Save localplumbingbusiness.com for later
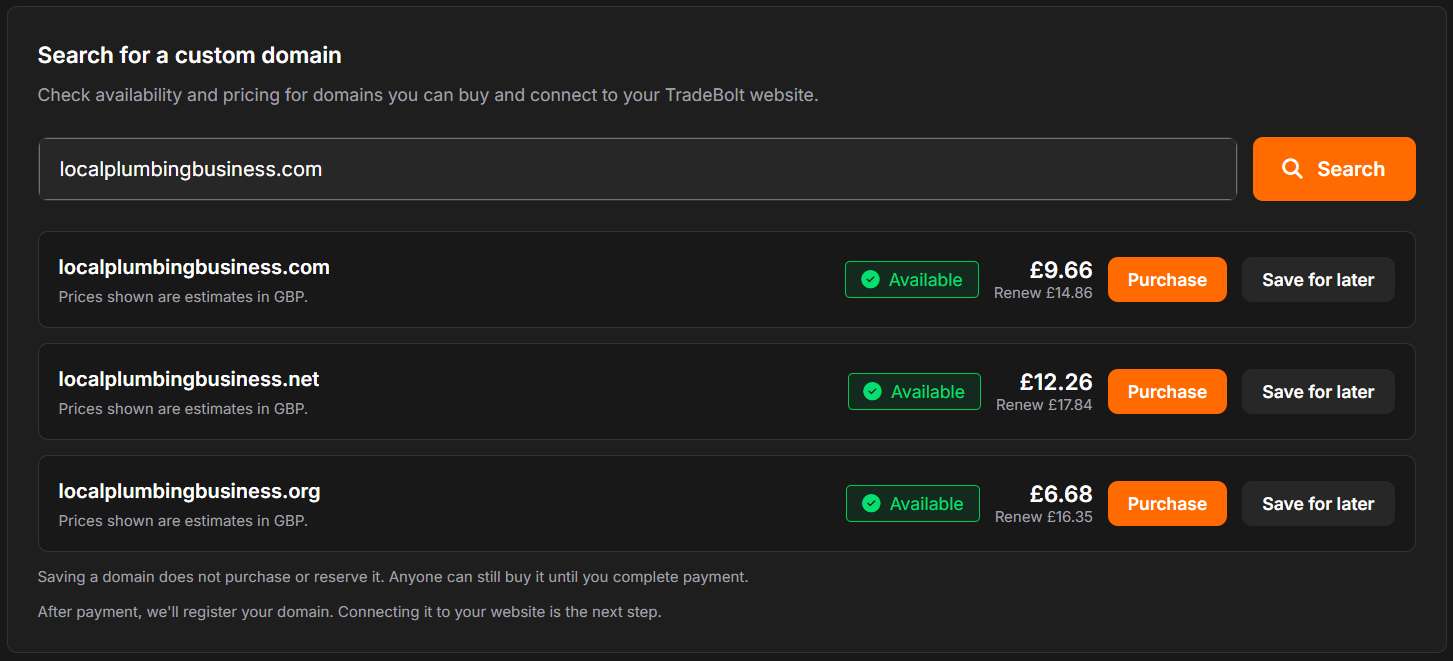Screen dimensions: 1453x661 [x=1317, y=279]
